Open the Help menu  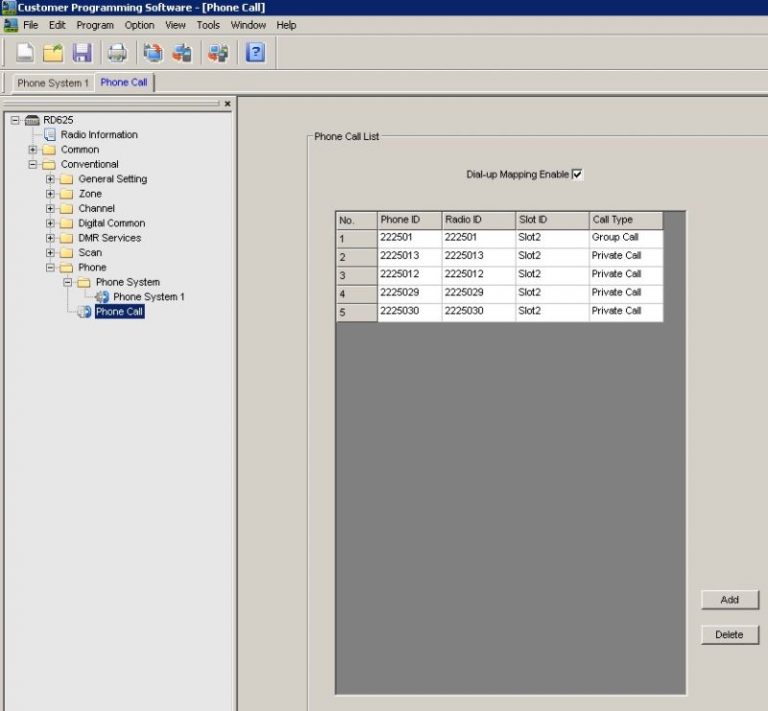[x=286, y=25]
